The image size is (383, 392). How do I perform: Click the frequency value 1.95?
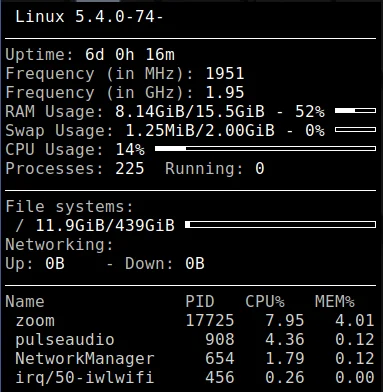click(225, 93)
